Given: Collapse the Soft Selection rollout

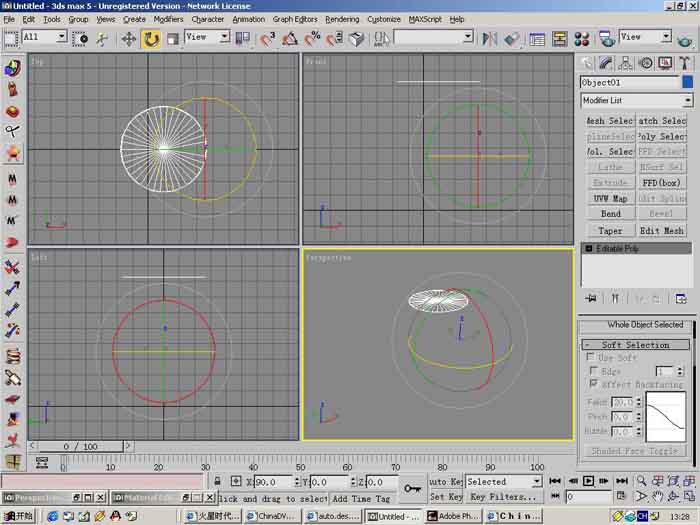Looking at the screenshot, I should (x=635, y=345).
